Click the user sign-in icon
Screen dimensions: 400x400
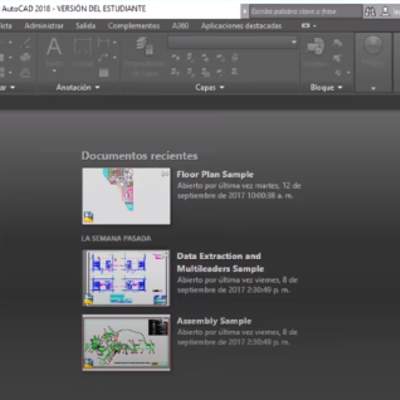pyautogui.click(x=385, y=12)
